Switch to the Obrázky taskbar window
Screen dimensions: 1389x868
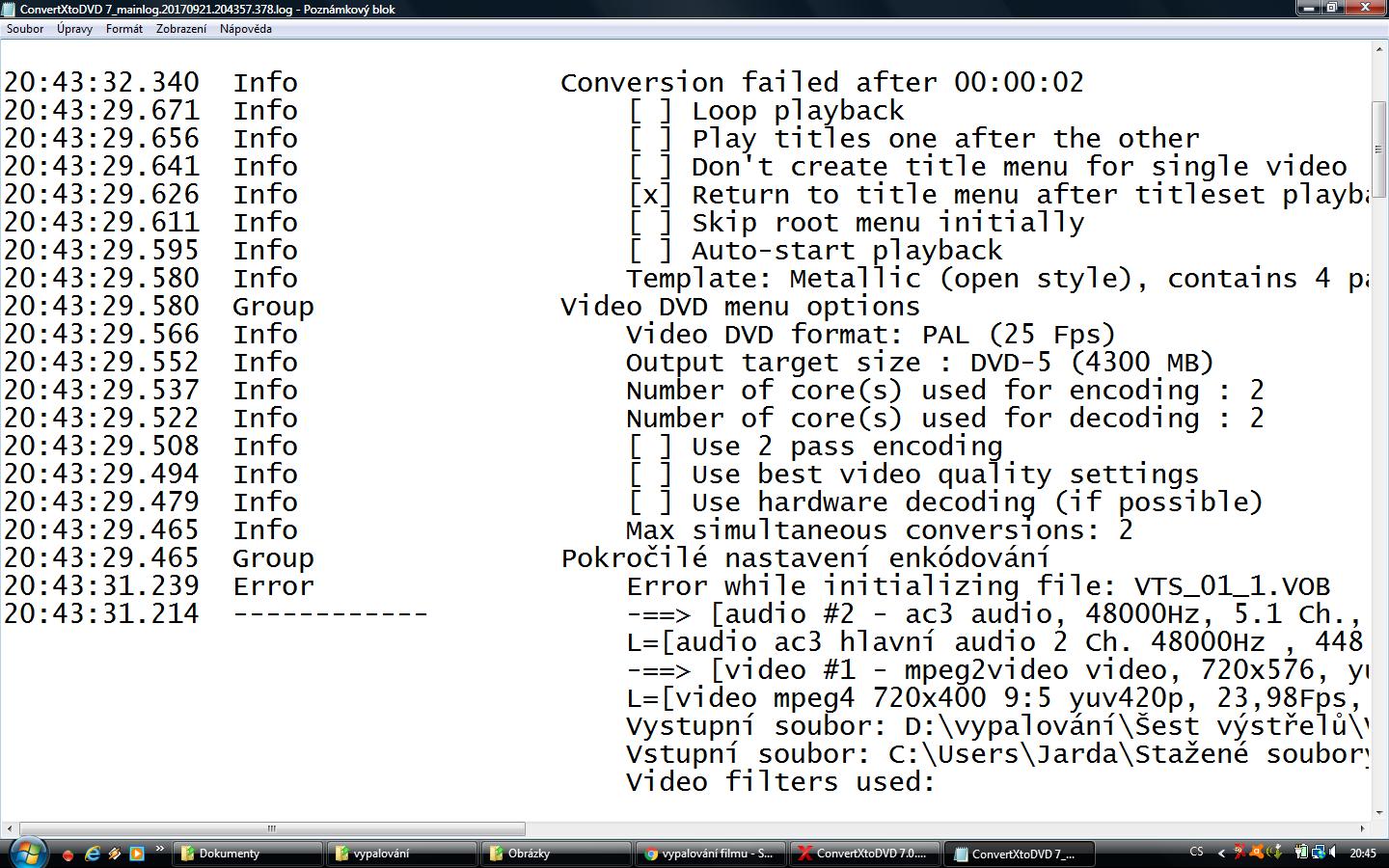[557, 854]
